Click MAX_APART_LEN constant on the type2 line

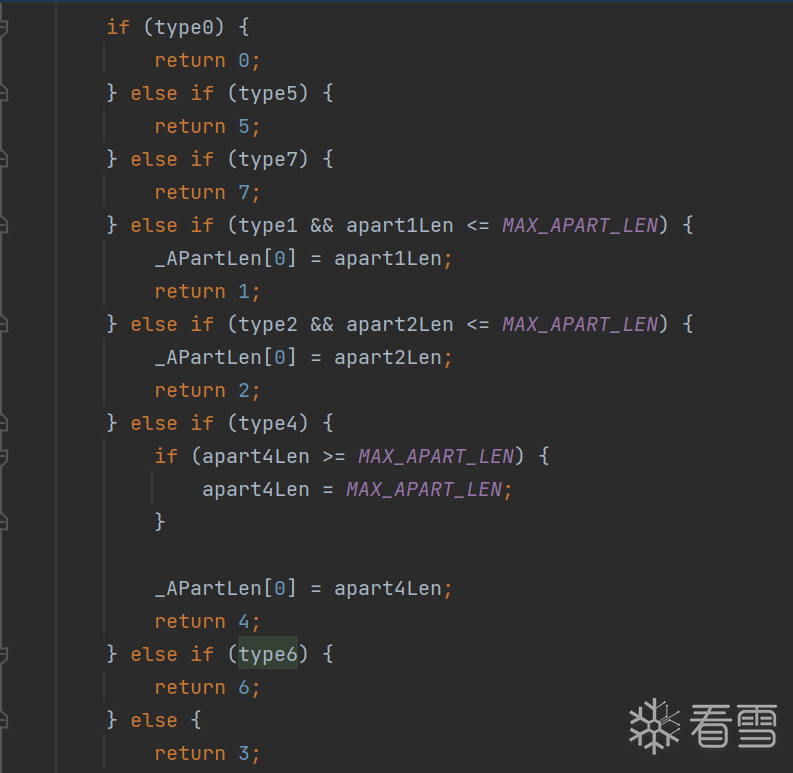(x=580, y=324)
